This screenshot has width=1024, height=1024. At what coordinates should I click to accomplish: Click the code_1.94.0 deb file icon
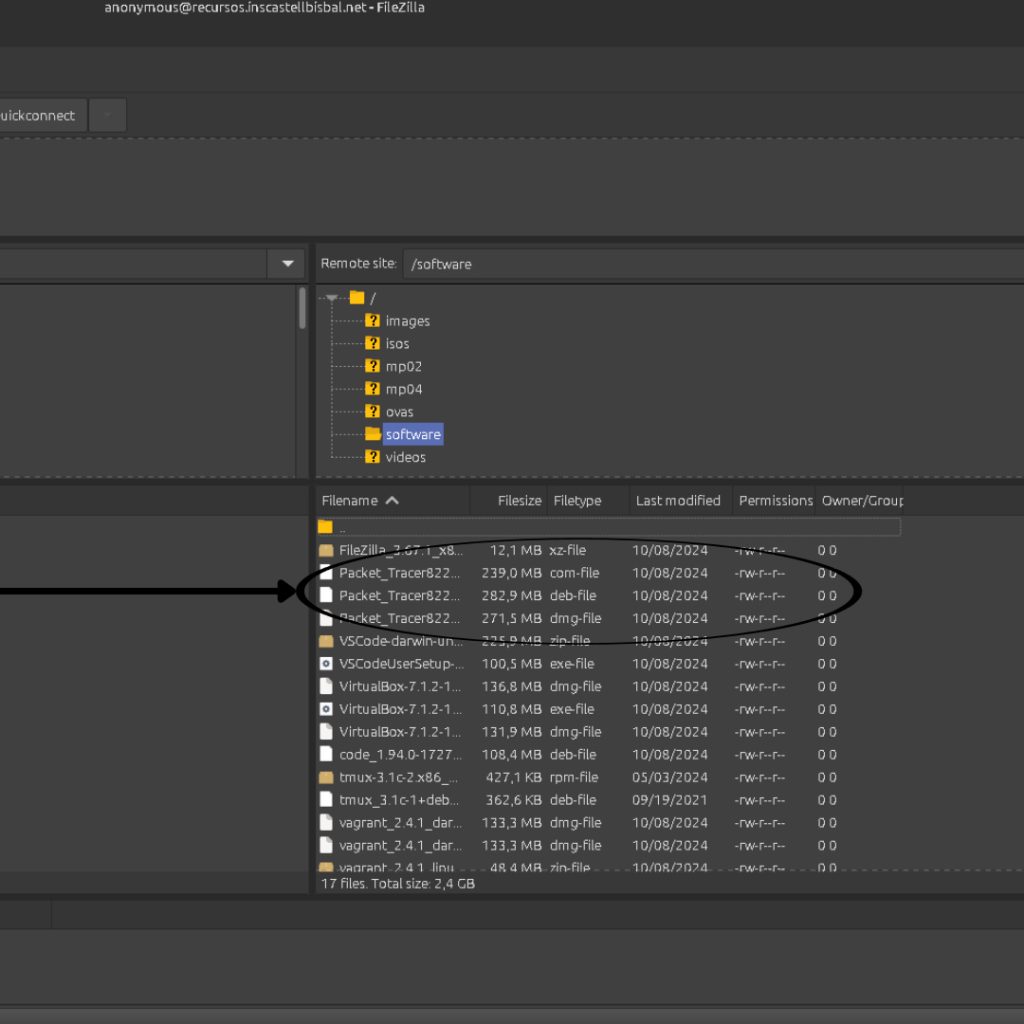coord(326,755)
